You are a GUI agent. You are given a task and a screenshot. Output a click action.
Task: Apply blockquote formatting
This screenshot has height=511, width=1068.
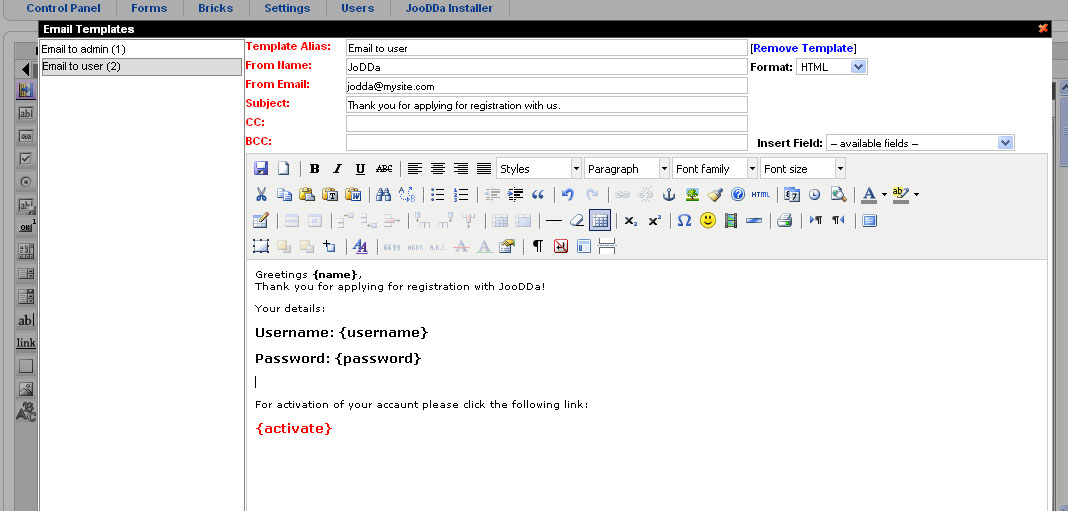[538, 194]
